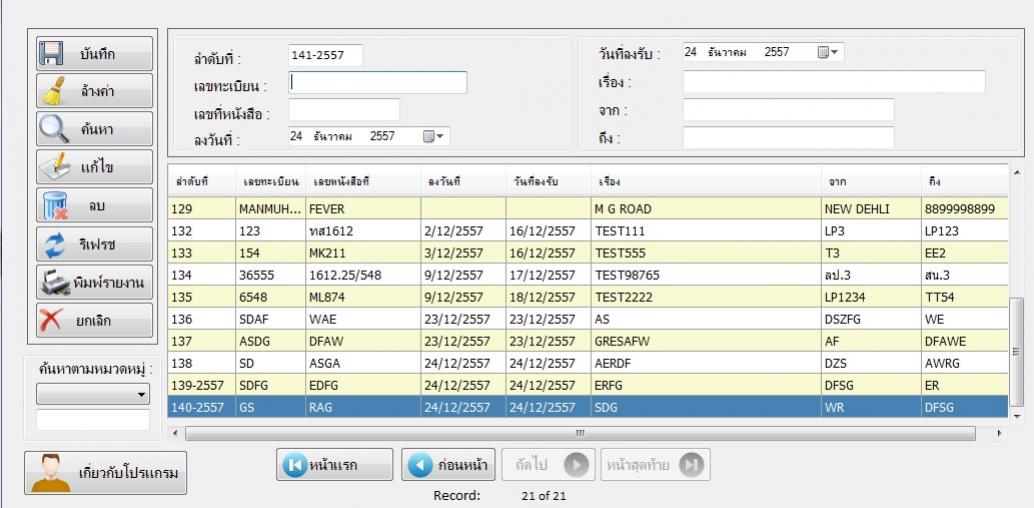Click the disabled next-page arrow icon
The width and height of the screenshot is (1034, 508).
[576, 465]
